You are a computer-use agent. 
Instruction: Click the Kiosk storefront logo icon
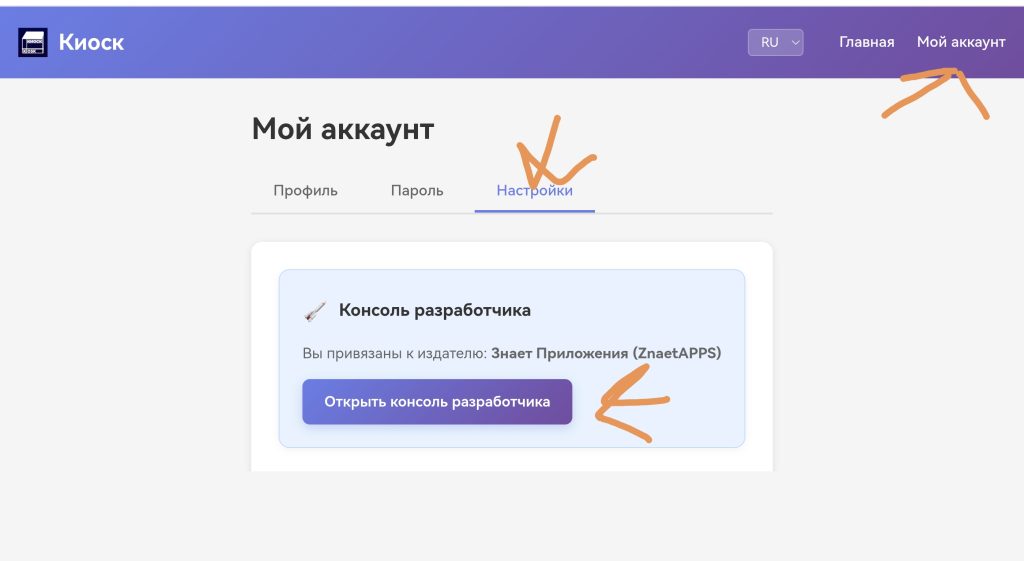point(33,43)
